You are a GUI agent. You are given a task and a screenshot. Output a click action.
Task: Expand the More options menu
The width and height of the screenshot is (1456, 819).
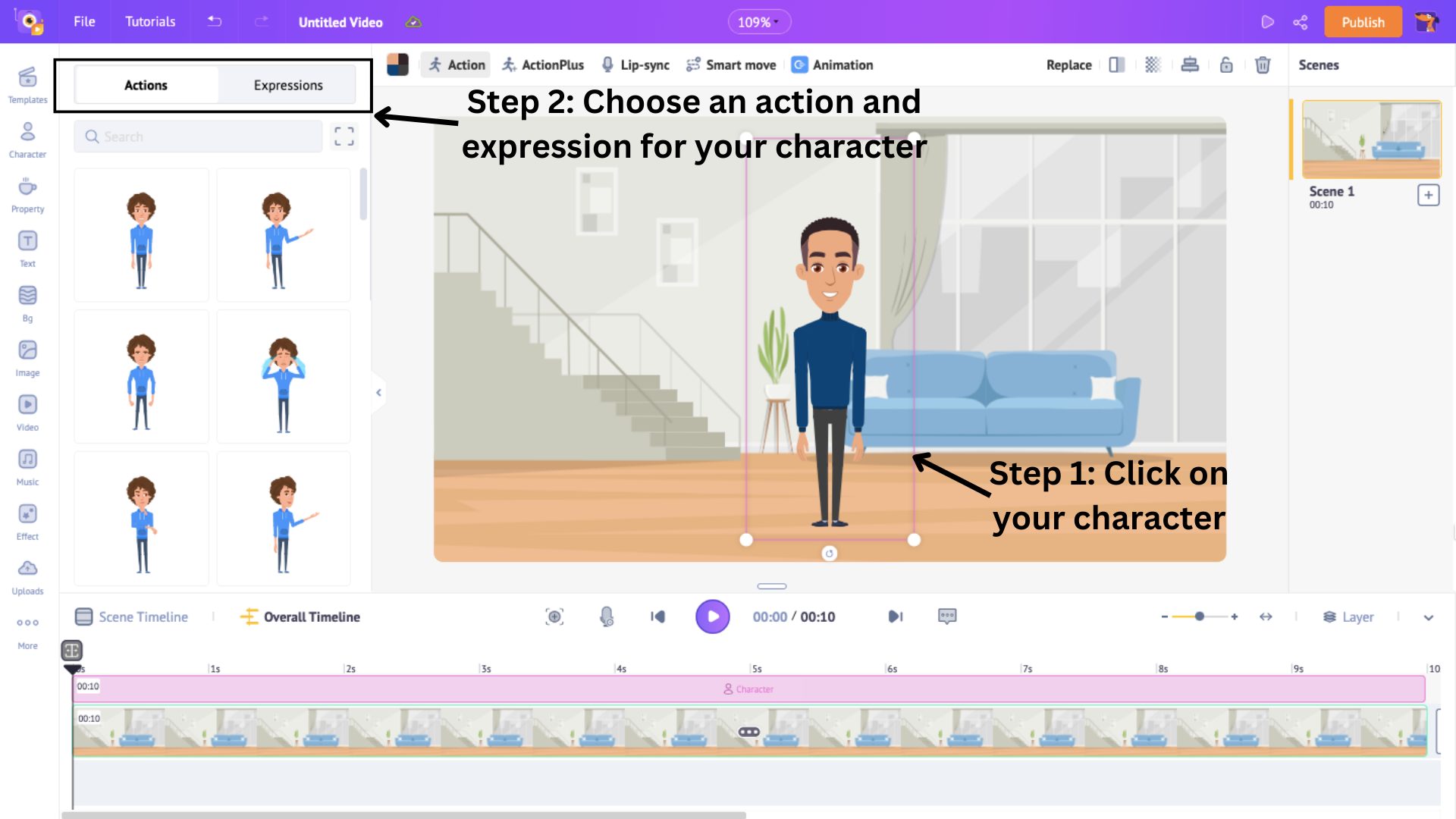(x=27, y=623)
